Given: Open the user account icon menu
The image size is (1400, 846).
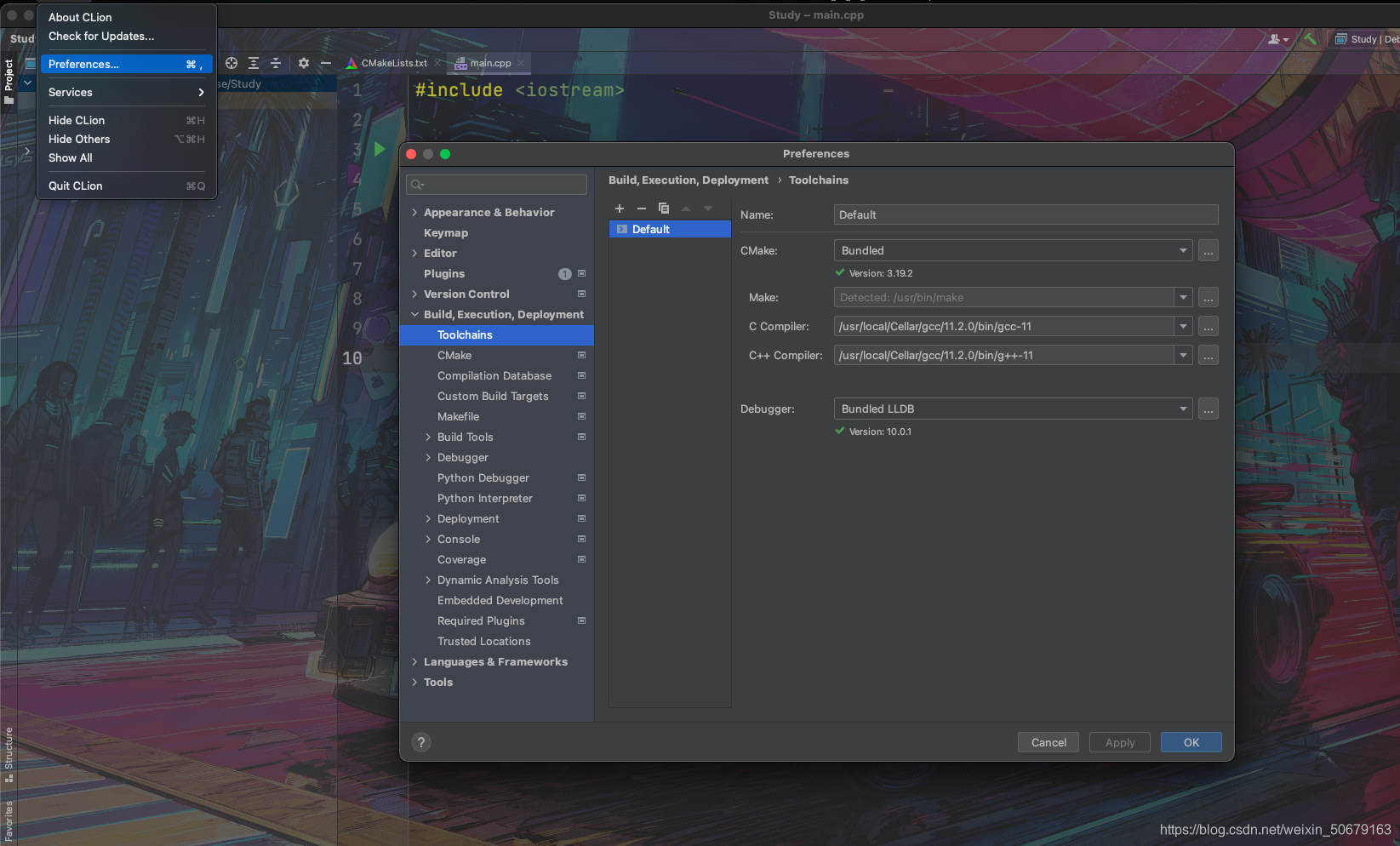Looking at the screenshot, I should 1277,39.
